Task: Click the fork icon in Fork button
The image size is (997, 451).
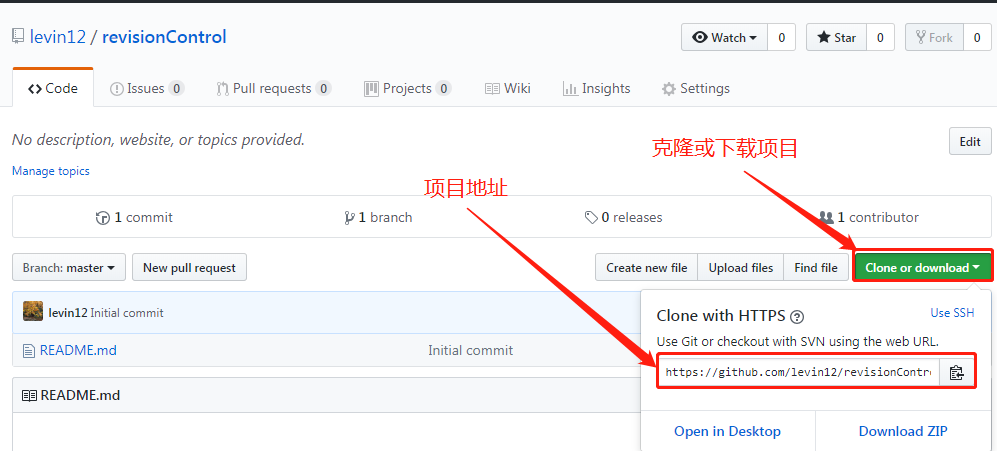Action: tap(921, 38)
